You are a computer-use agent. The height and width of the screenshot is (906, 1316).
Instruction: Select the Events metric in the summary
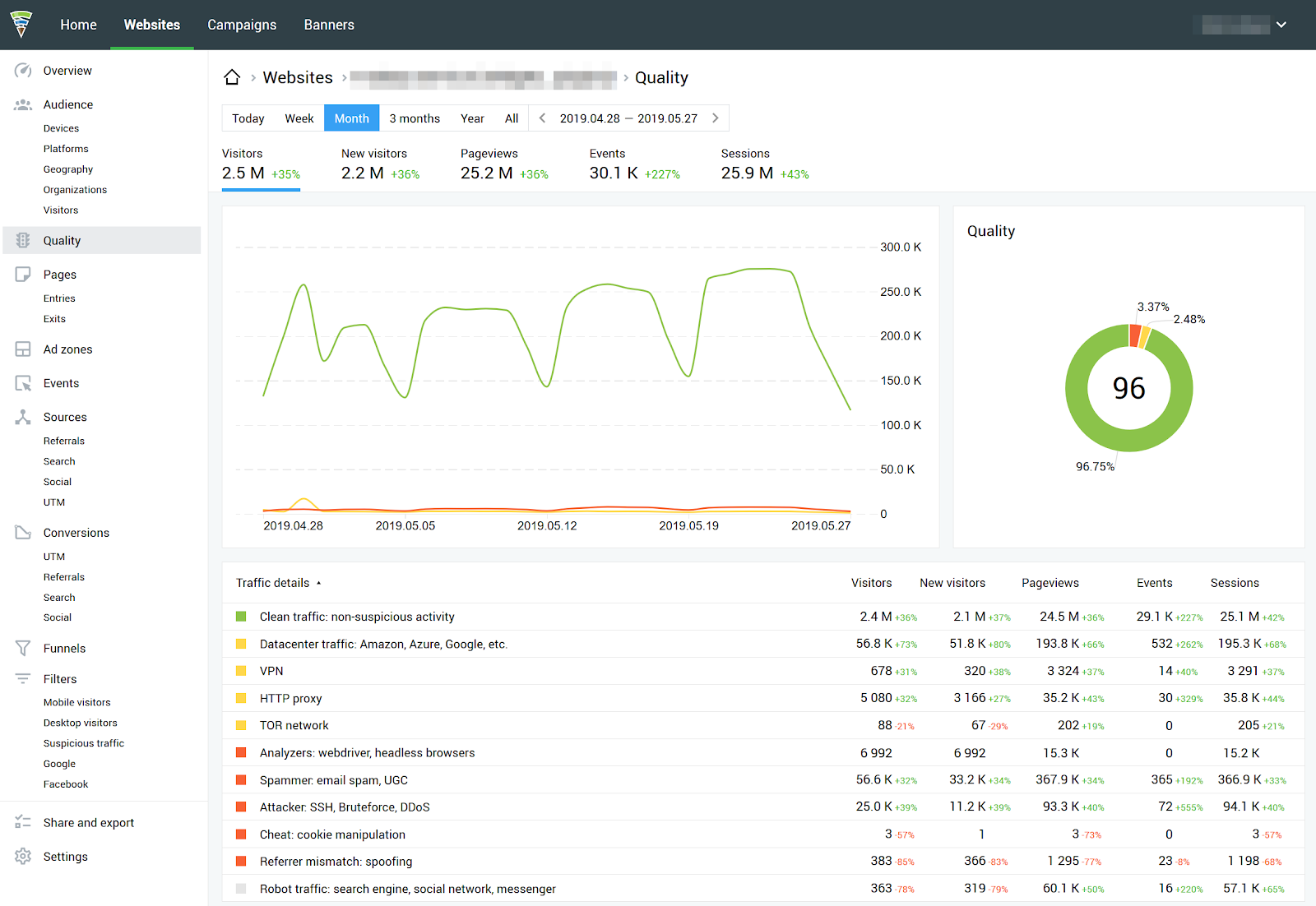click(635, 165)
